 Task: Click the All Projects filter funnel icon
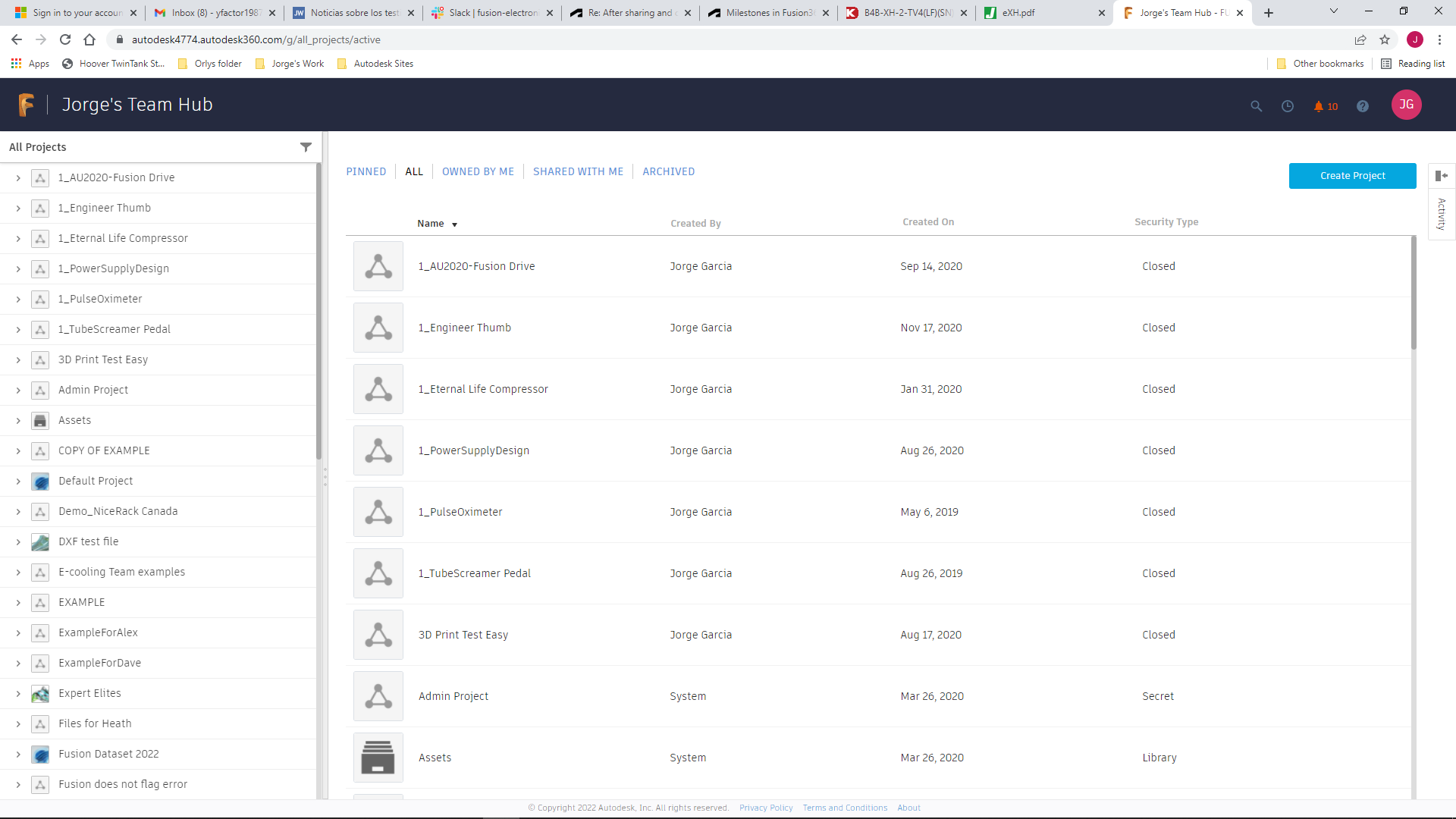(x=306, y=147)
